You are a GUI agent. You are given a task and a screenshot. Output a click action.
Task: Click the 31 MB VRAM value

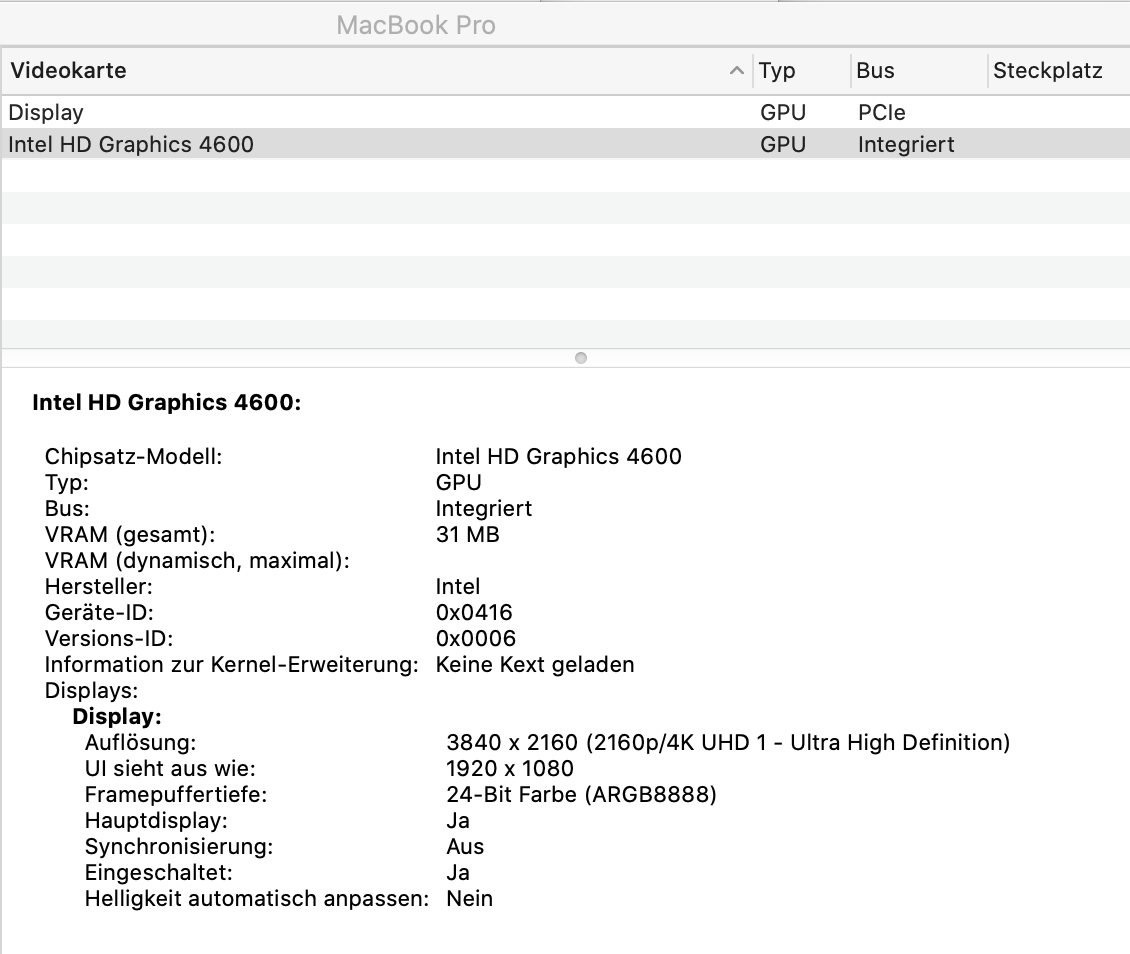(467, 535)
